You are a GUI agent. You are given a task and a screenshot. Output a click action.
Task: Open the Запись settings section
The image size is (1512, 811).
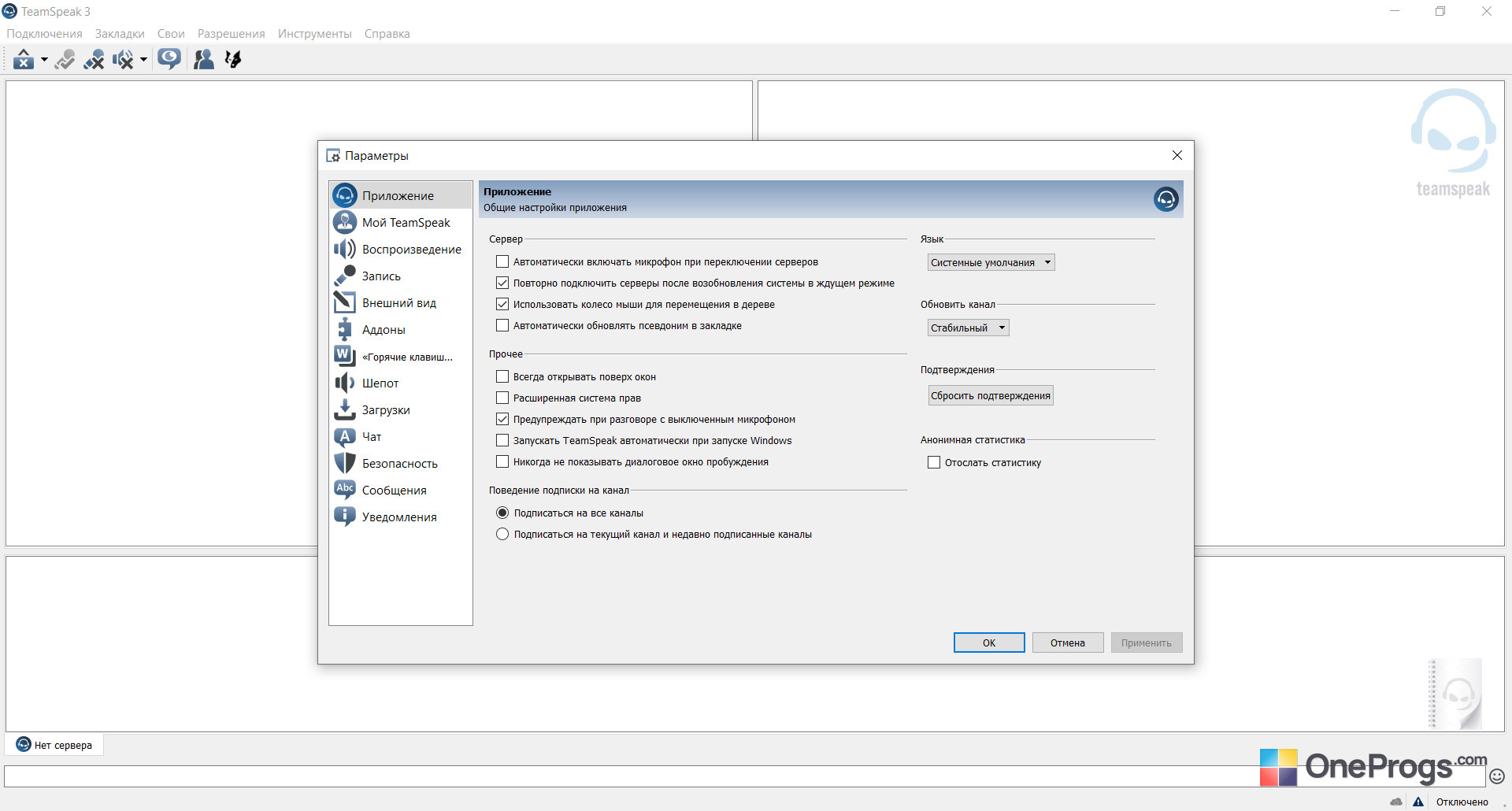(401, 276)
